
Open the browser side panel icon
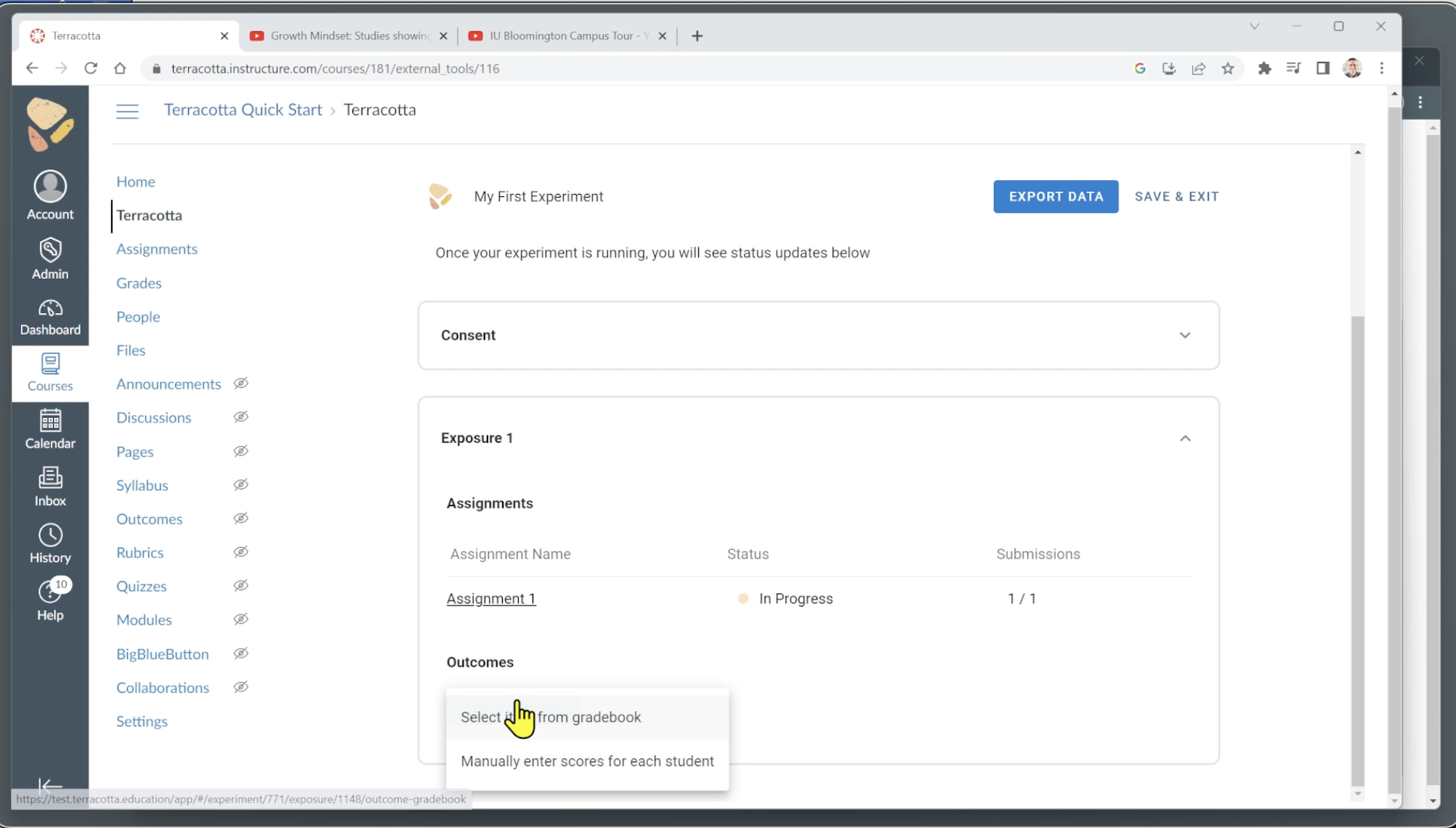(1323, 68)
